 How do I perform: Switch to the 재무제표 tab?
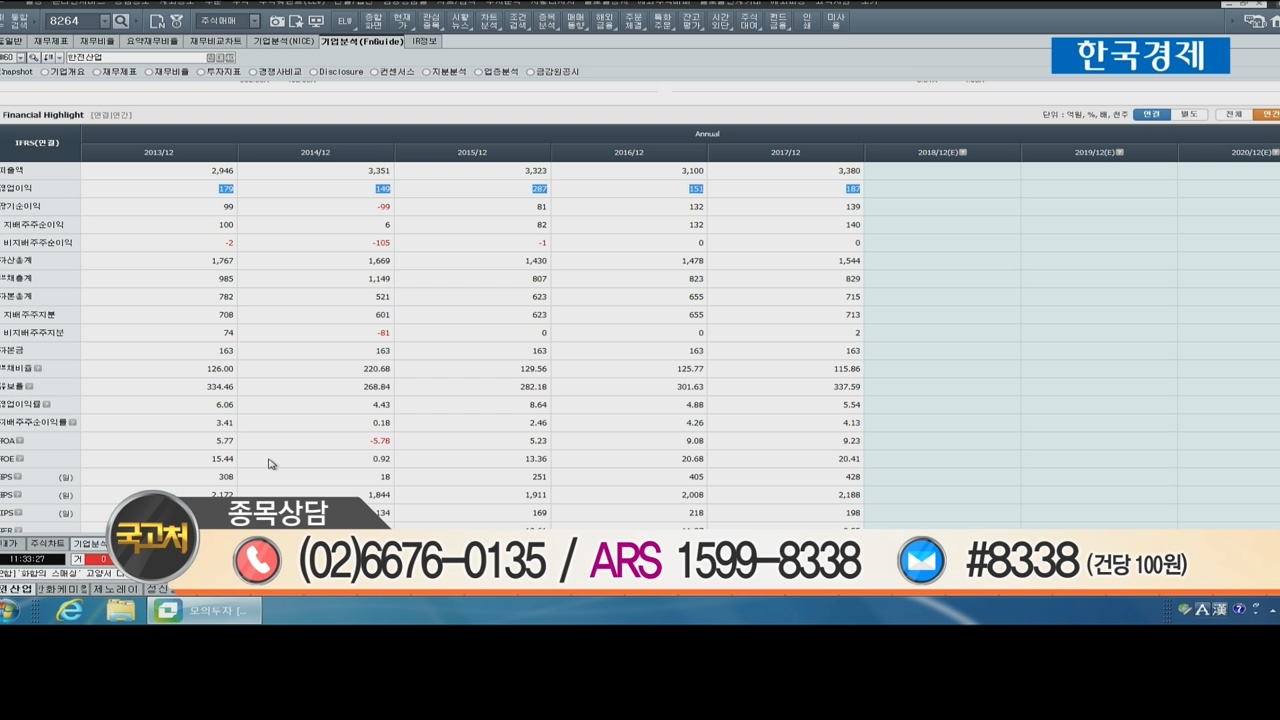coord(50,42)
